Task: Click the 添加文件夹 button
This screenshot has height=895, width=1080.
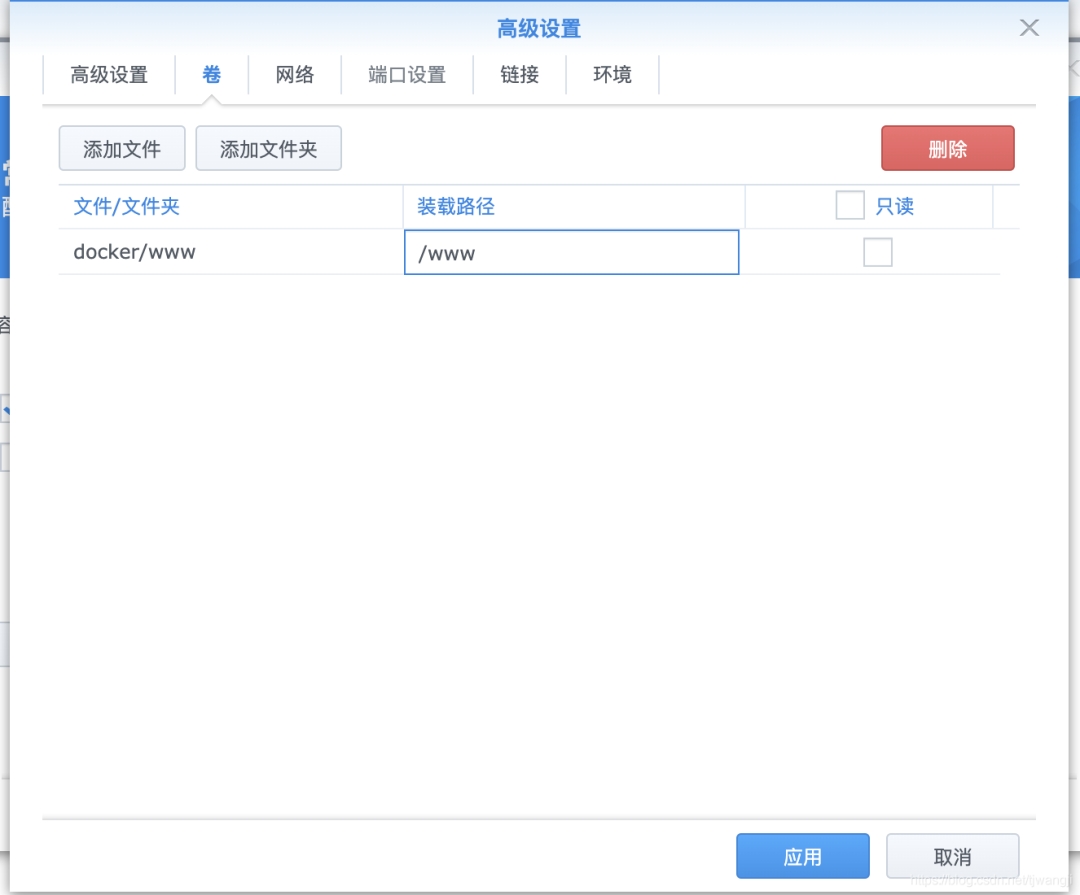Action: click(269, 148)
